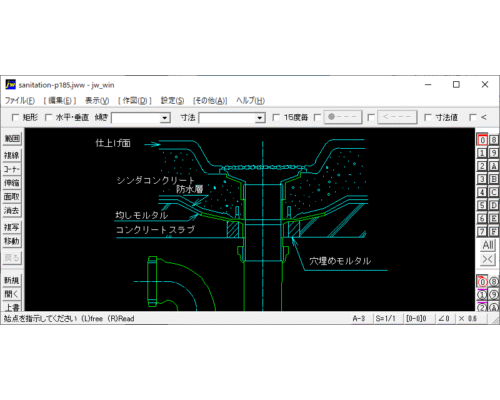
Task: Click the All layers button
Action: pos(488,245)
